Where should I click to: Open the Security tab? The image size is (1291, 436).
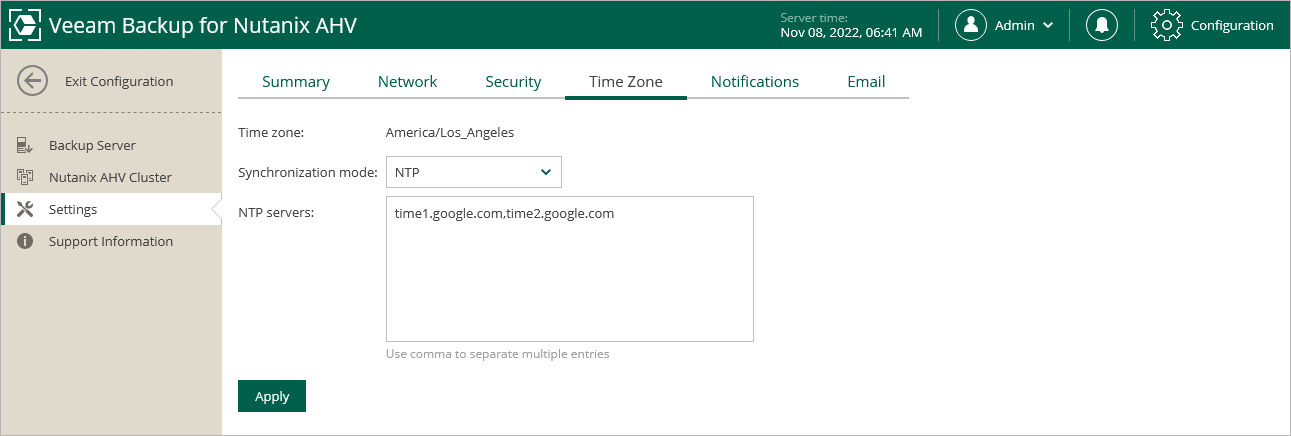click(x=513, y=82)
